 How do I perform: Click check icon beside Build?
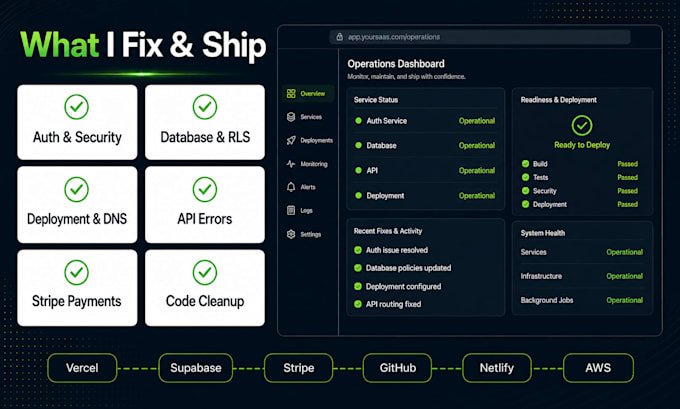click(526, 164)
